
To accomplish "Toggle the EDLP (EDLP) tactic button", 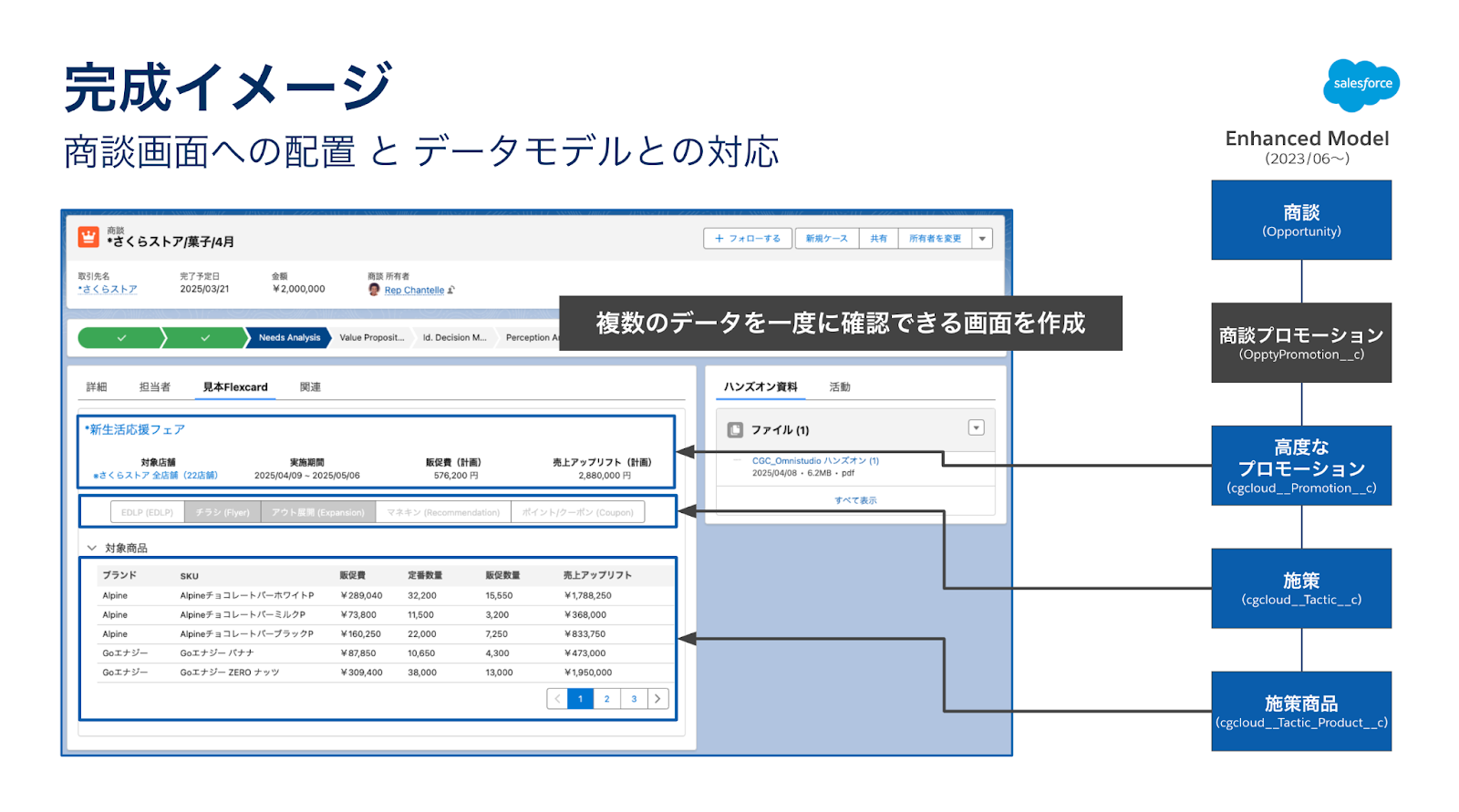I will [148, 512].
